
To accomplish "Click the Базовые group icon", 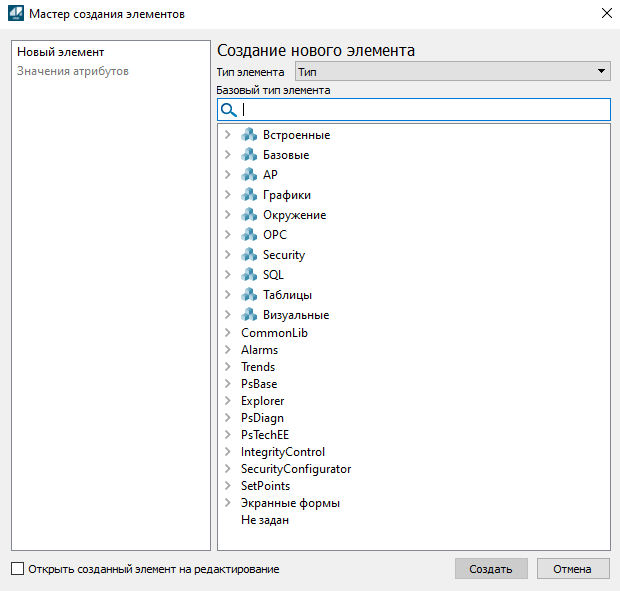I will click(x=249, y=155).
